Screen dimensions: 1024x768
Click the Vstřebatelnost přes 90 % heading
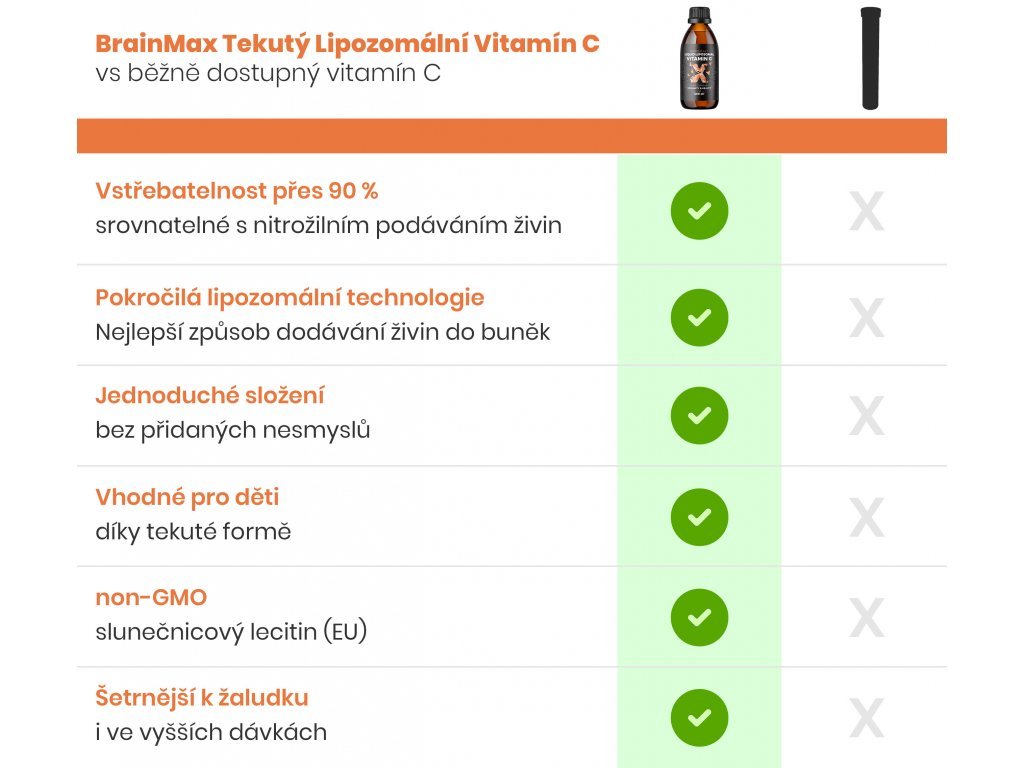(236, 191)
